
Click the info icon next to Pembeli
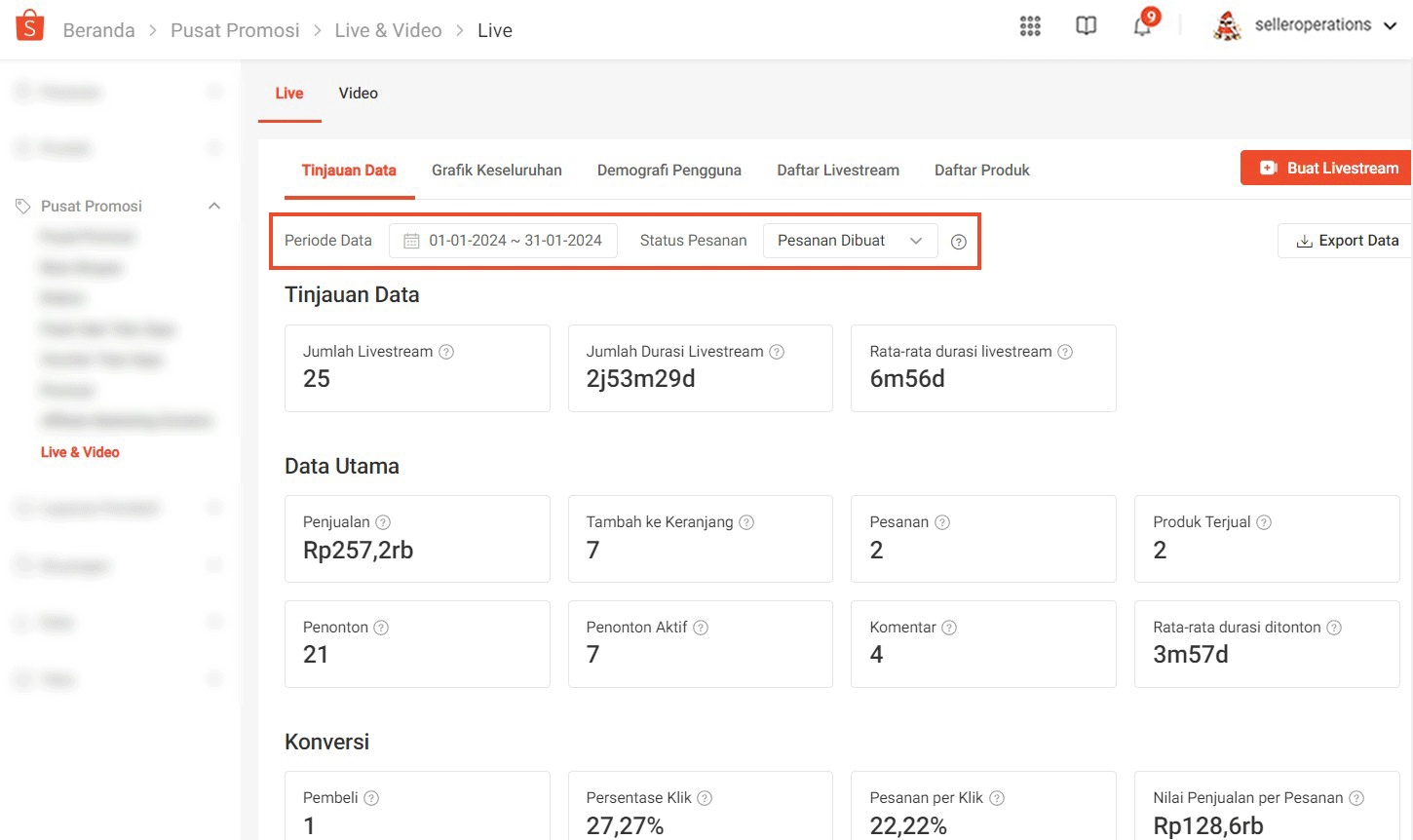371,798
